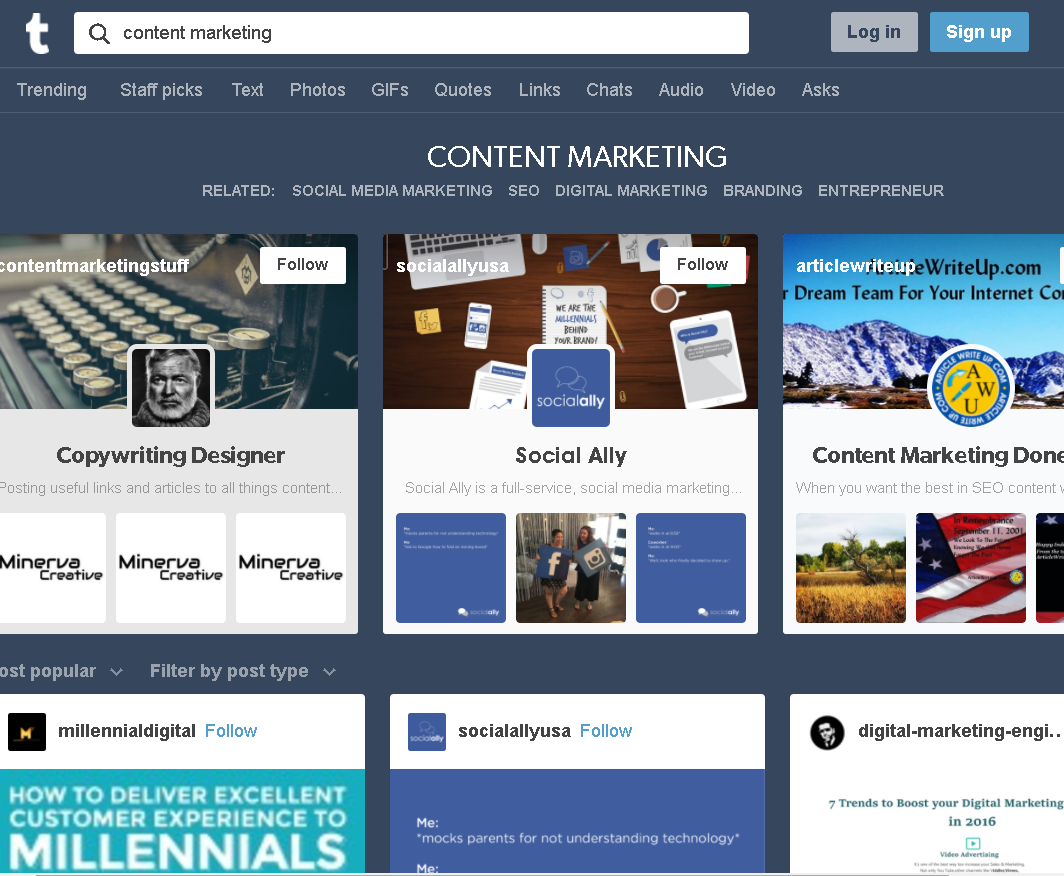Select the Video tab

click(x=753, y=90)
